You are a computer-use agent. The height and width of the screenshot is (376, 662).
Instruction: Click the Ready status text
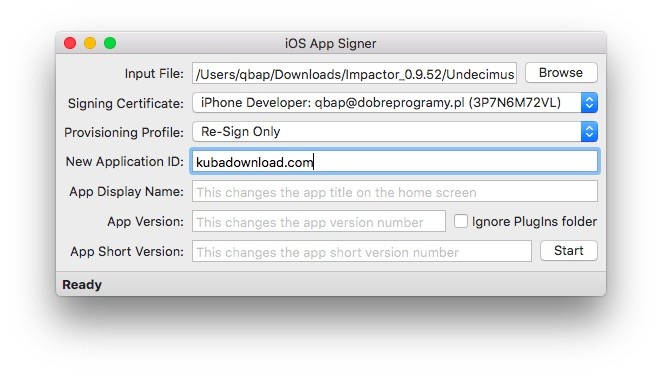point(82,285)
